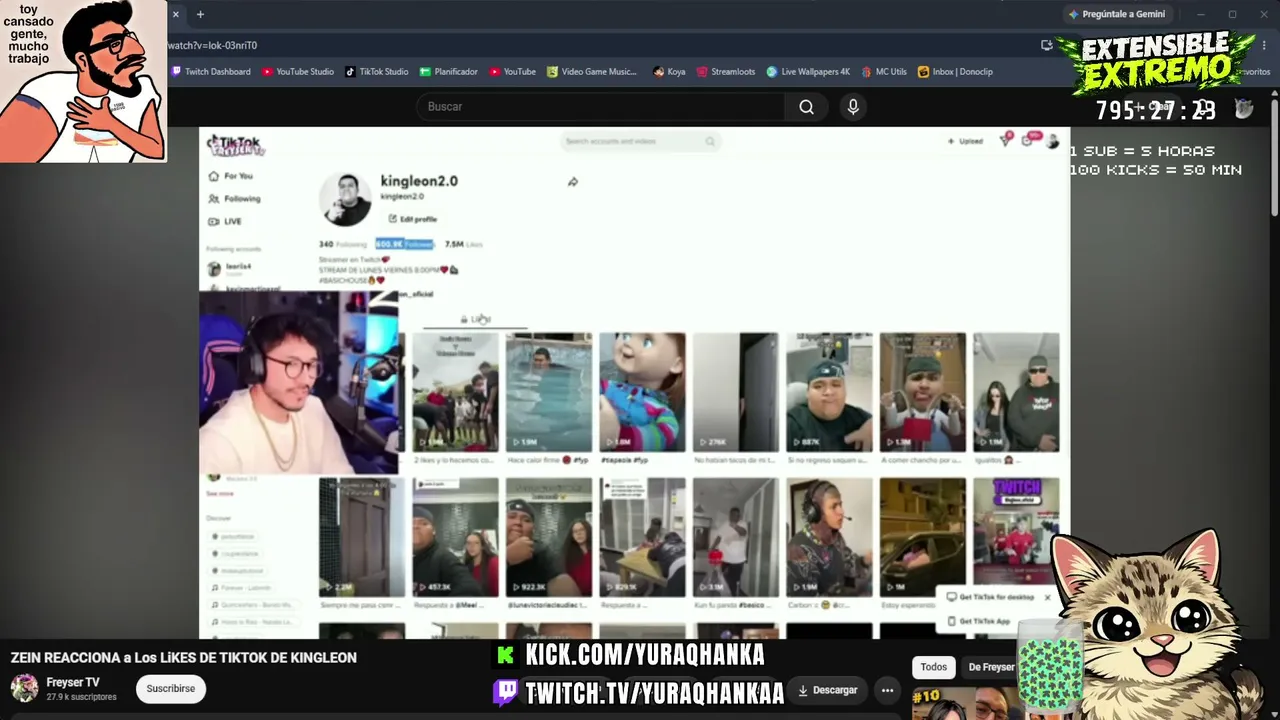
Task: Click the share arrow on kingleon2.0 profile
Action: (x=573, y=182)
